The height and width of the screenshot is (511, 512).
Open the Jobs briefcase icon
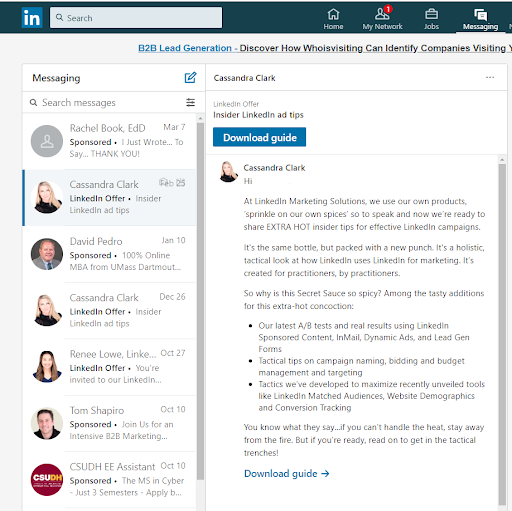[x=431, y=19]
